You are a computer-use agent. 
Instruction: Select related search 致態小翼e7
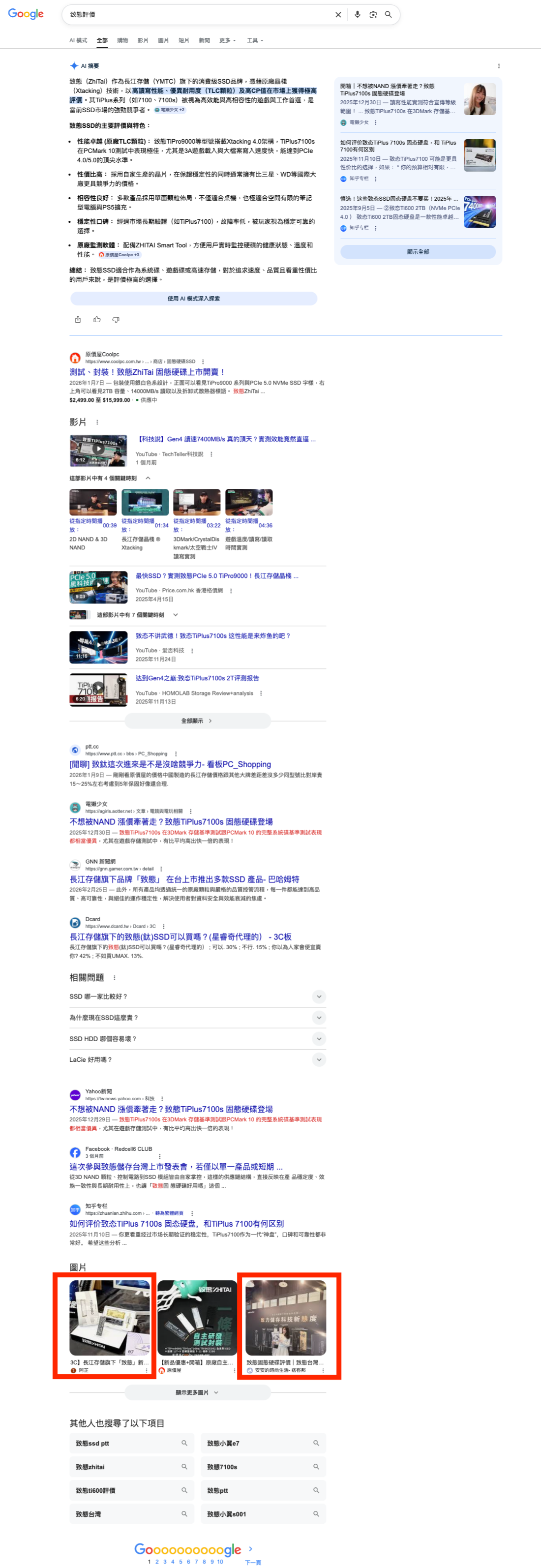coord(264,1443)
